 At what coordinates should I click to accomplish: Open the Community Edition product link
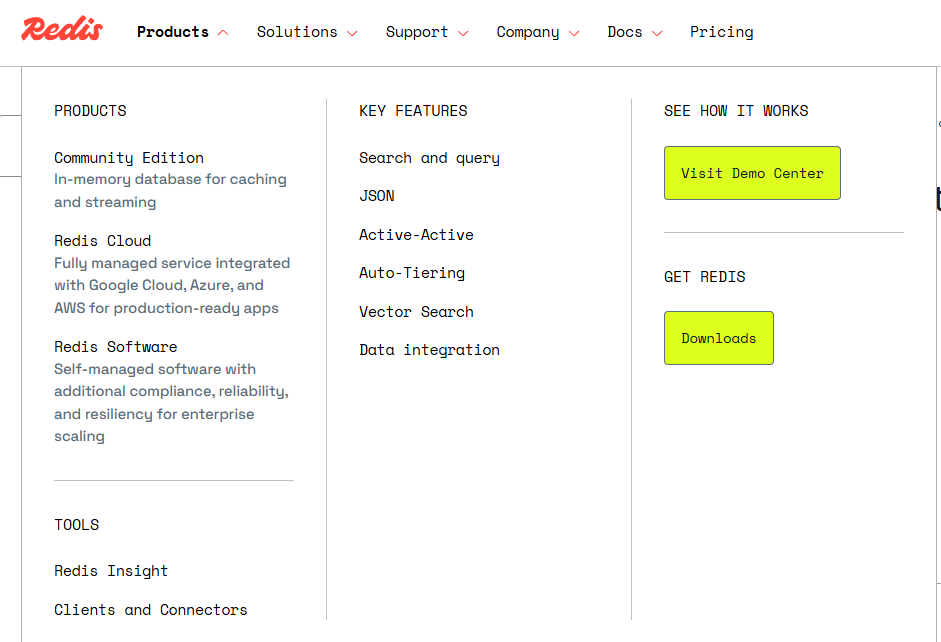tap(129, 158)
